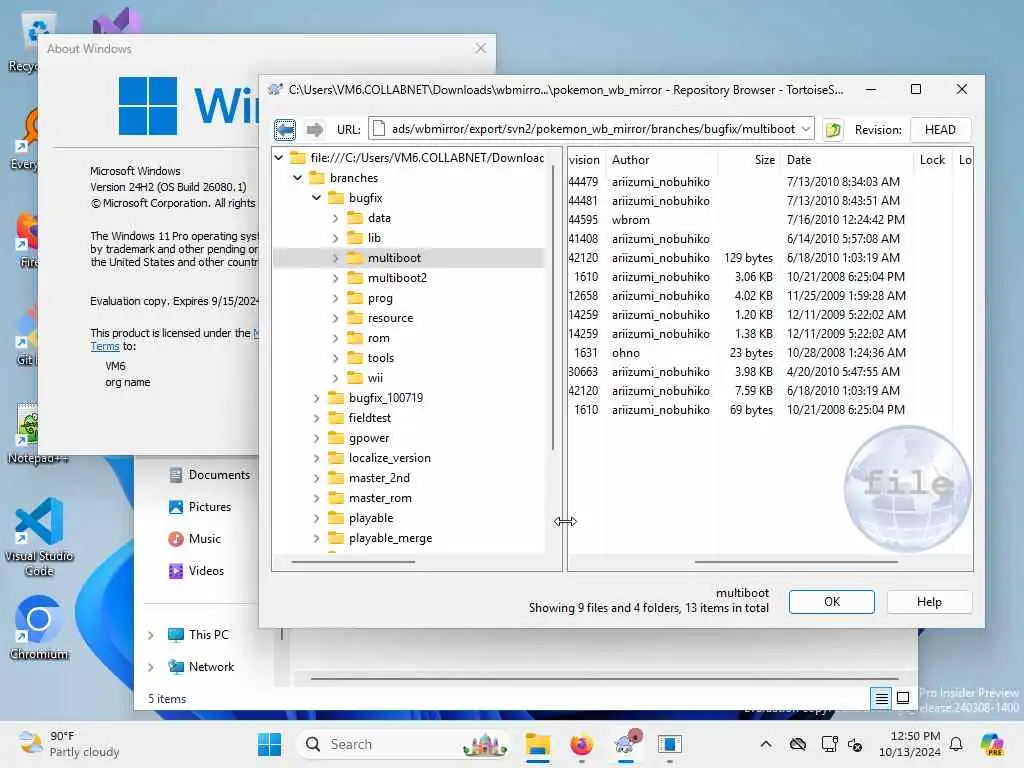This screenshot has height=768, width=1024.
Task: Collapse the root file:///C:/Users tree node
Action: coord(279,157)
